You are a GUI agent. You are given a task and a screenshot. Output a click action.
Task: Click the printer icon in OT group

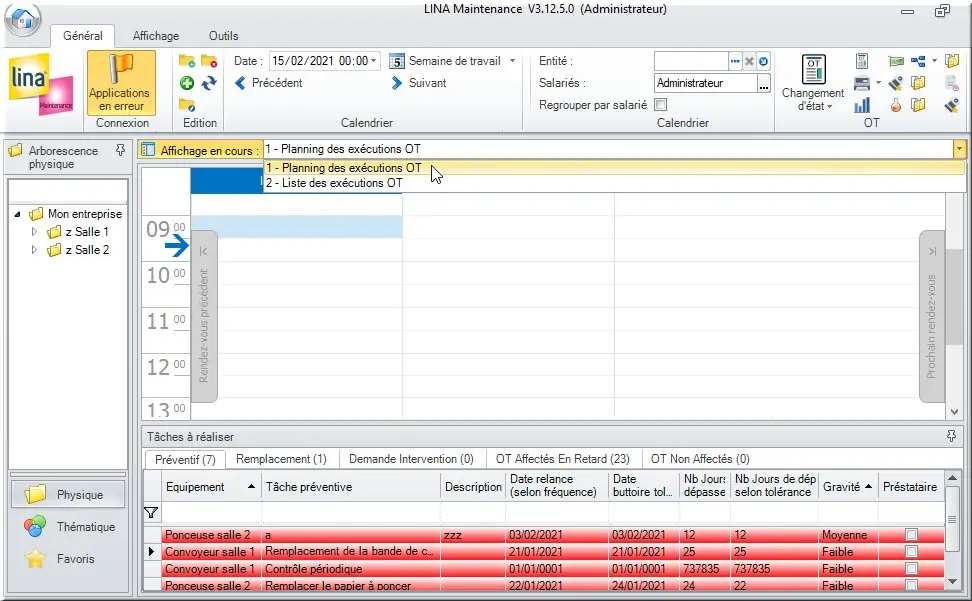pos(862,83)
